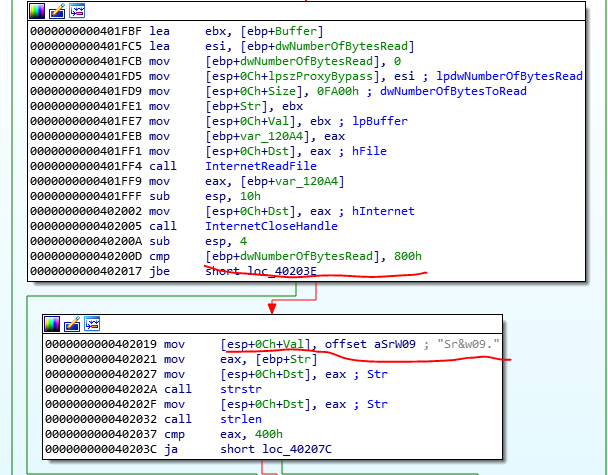The image size is (608, 475).
Task: Follow the InternetCloseHandle call target
Action: 271,226
